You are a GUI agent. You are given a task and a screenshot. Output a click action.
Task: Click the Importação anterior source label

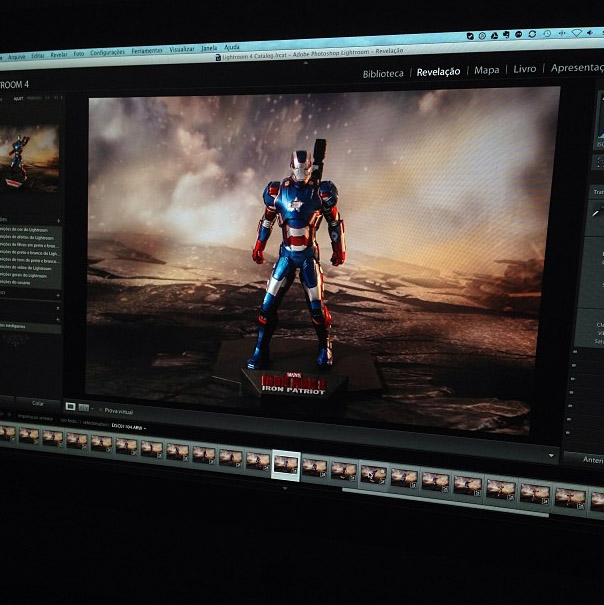pyautogui.click(x=37, y=419)
